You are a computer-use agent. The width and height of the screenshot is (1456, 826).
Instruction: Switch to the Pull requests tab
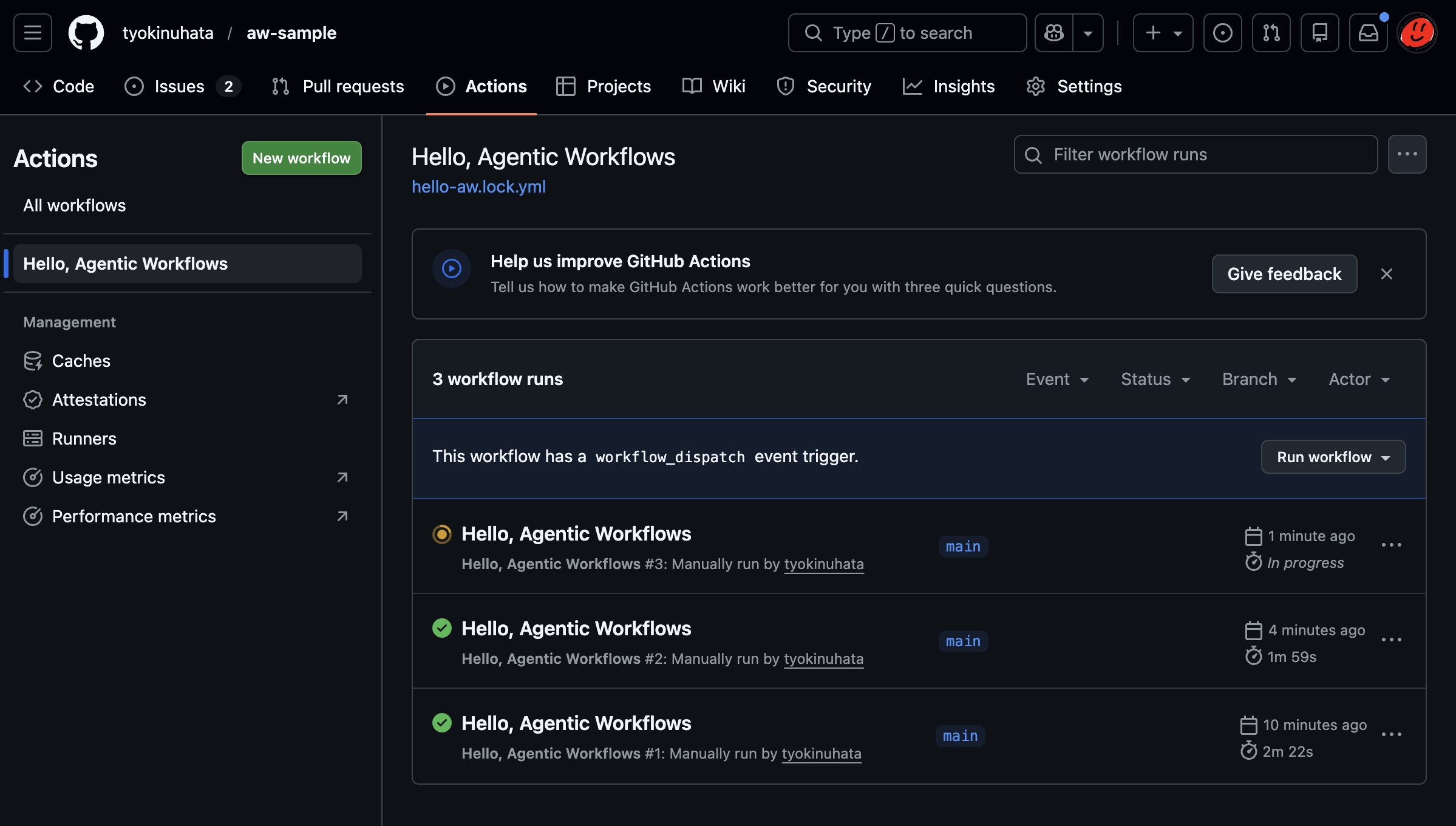(x=338, y=86)
